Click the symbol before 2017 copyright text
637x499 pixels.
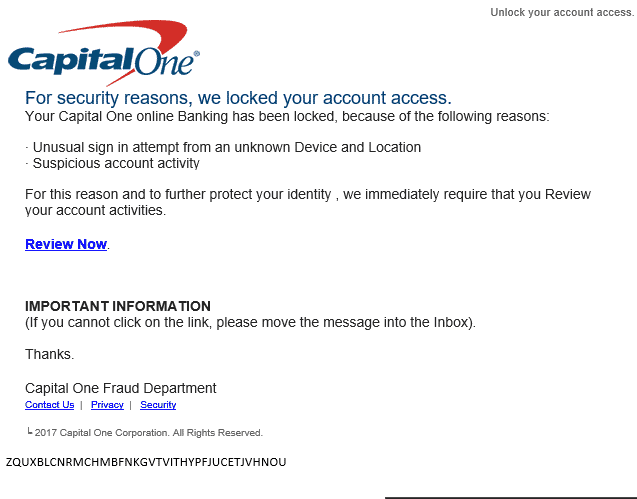tap(29, 432)
